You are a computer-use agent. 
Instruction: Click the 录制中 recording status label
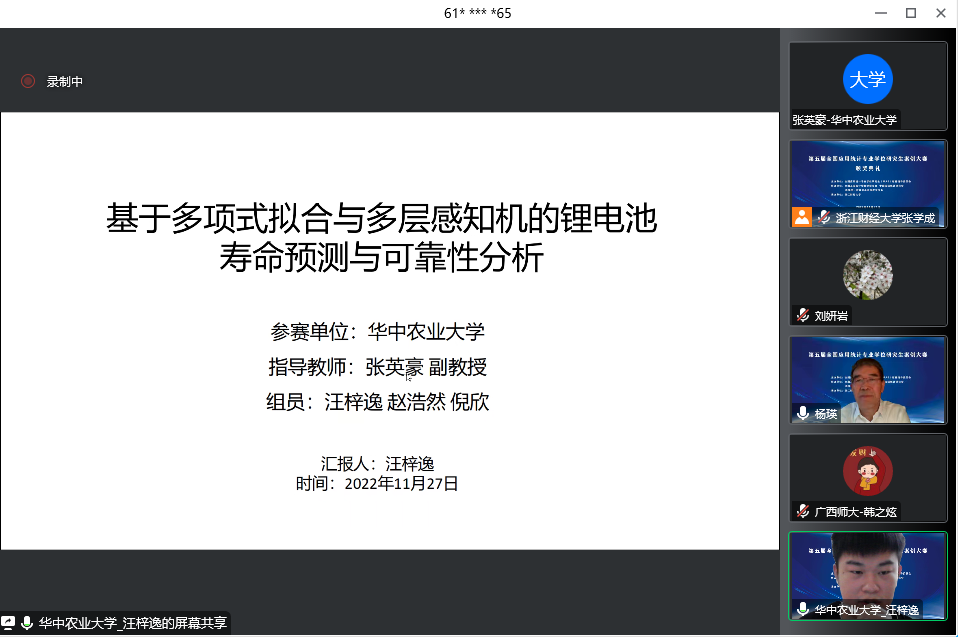(64, 82)
